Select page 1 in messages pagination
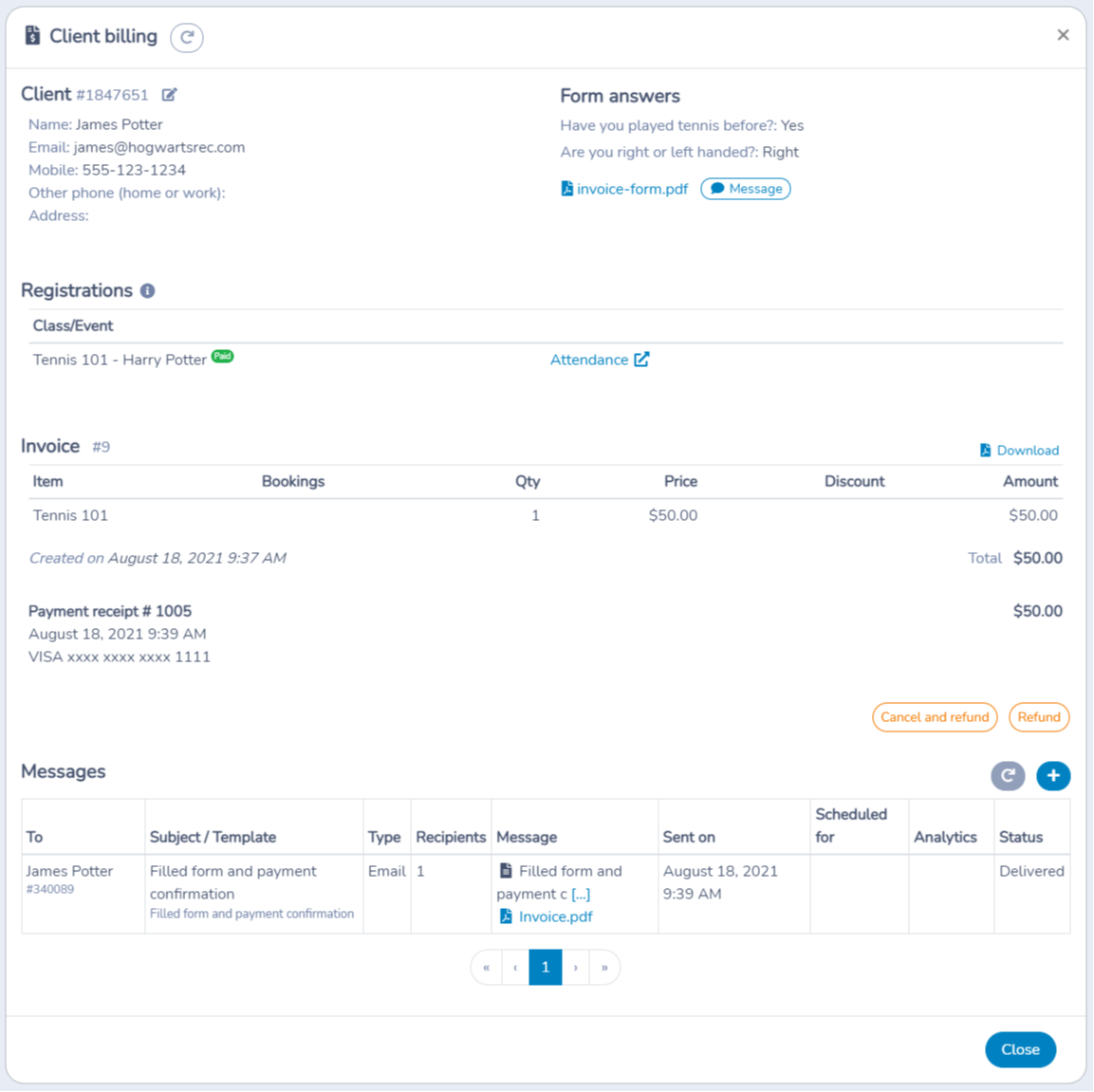Image resolution: width=1094 pixels, height=1092 pixels. [545, 967]
